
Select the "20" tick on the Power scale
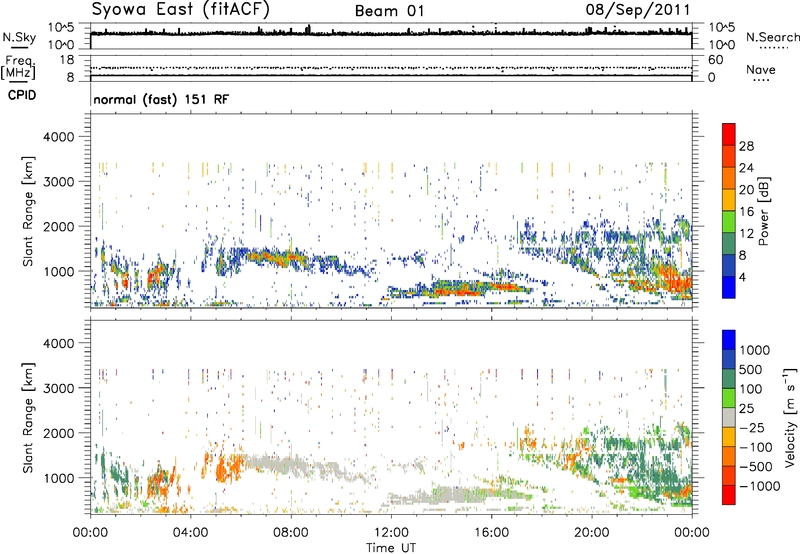(746, 190)
